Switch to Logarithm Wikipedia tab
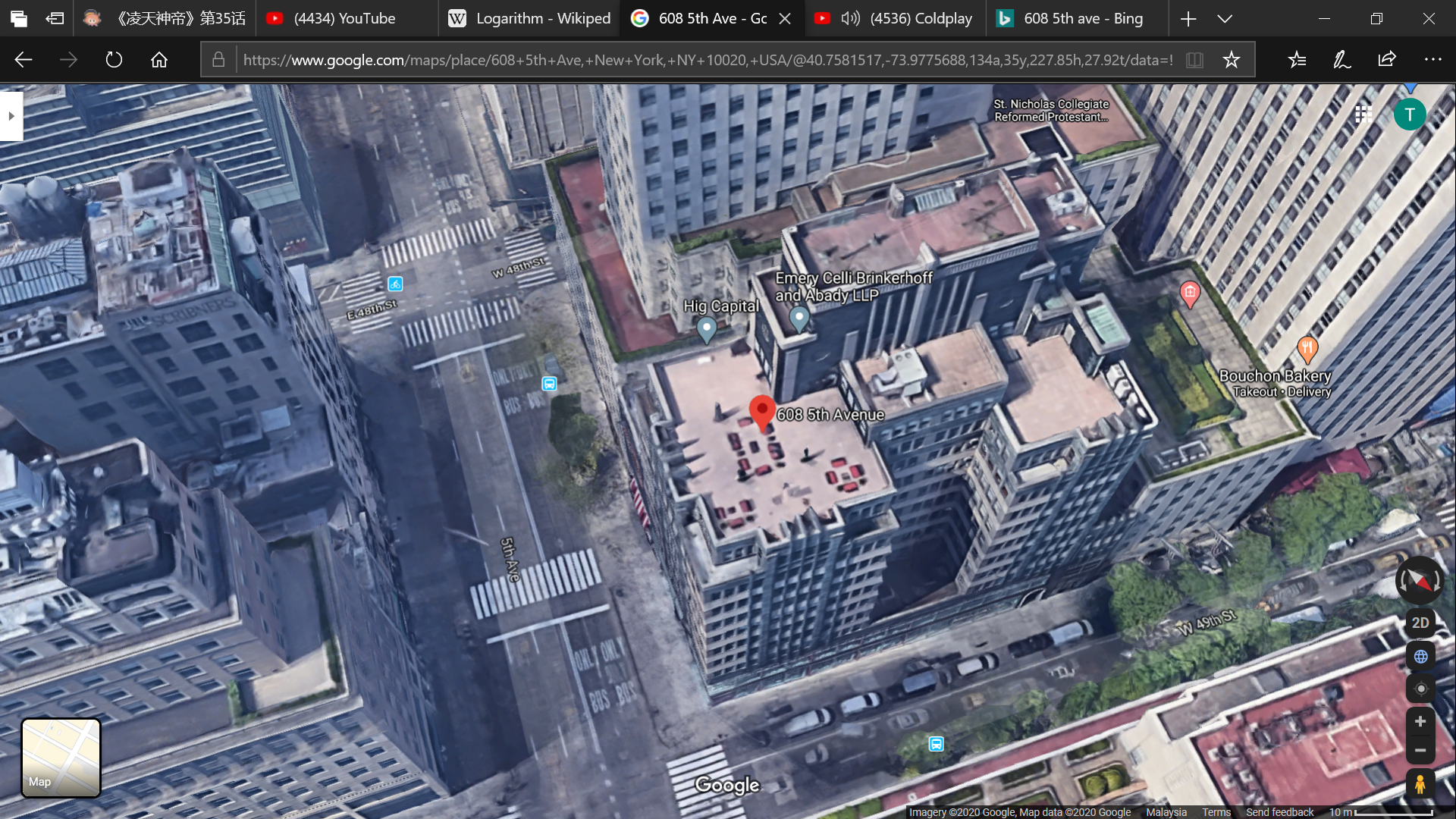Viewport: 1456px width, 819px height. (x=529, y=18)
